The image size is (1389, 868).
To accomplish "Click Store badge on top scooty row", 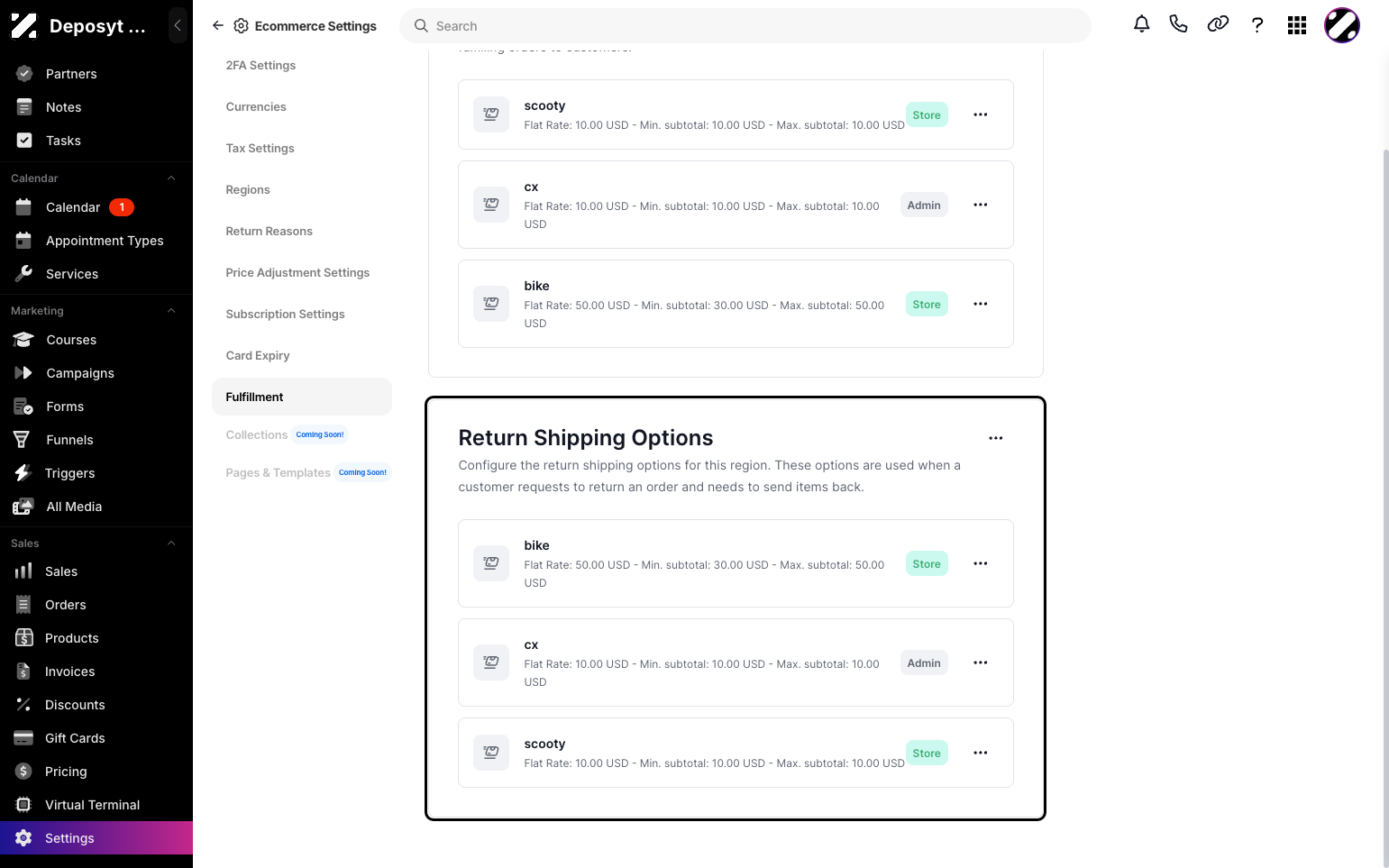I will [x=927, y=114].
